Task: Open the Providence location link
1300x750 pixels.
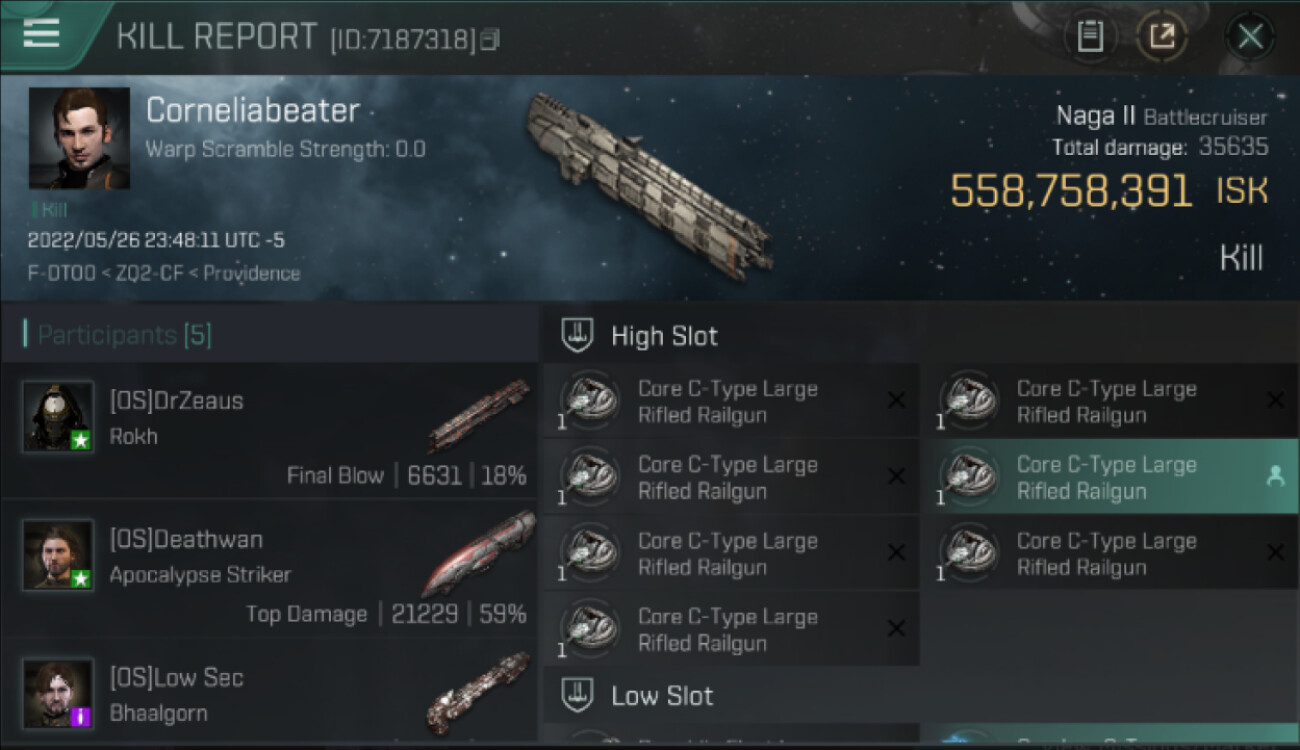Action: pos(252,273)
